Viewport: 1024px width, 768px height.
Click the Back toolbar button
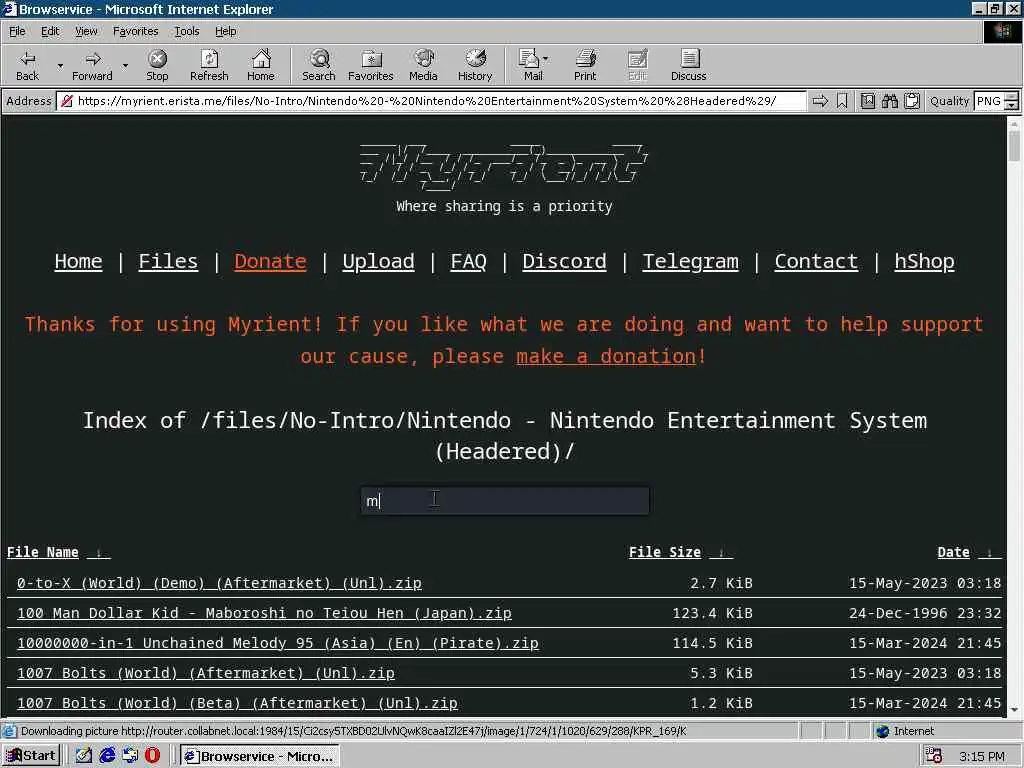coord(27,65)
